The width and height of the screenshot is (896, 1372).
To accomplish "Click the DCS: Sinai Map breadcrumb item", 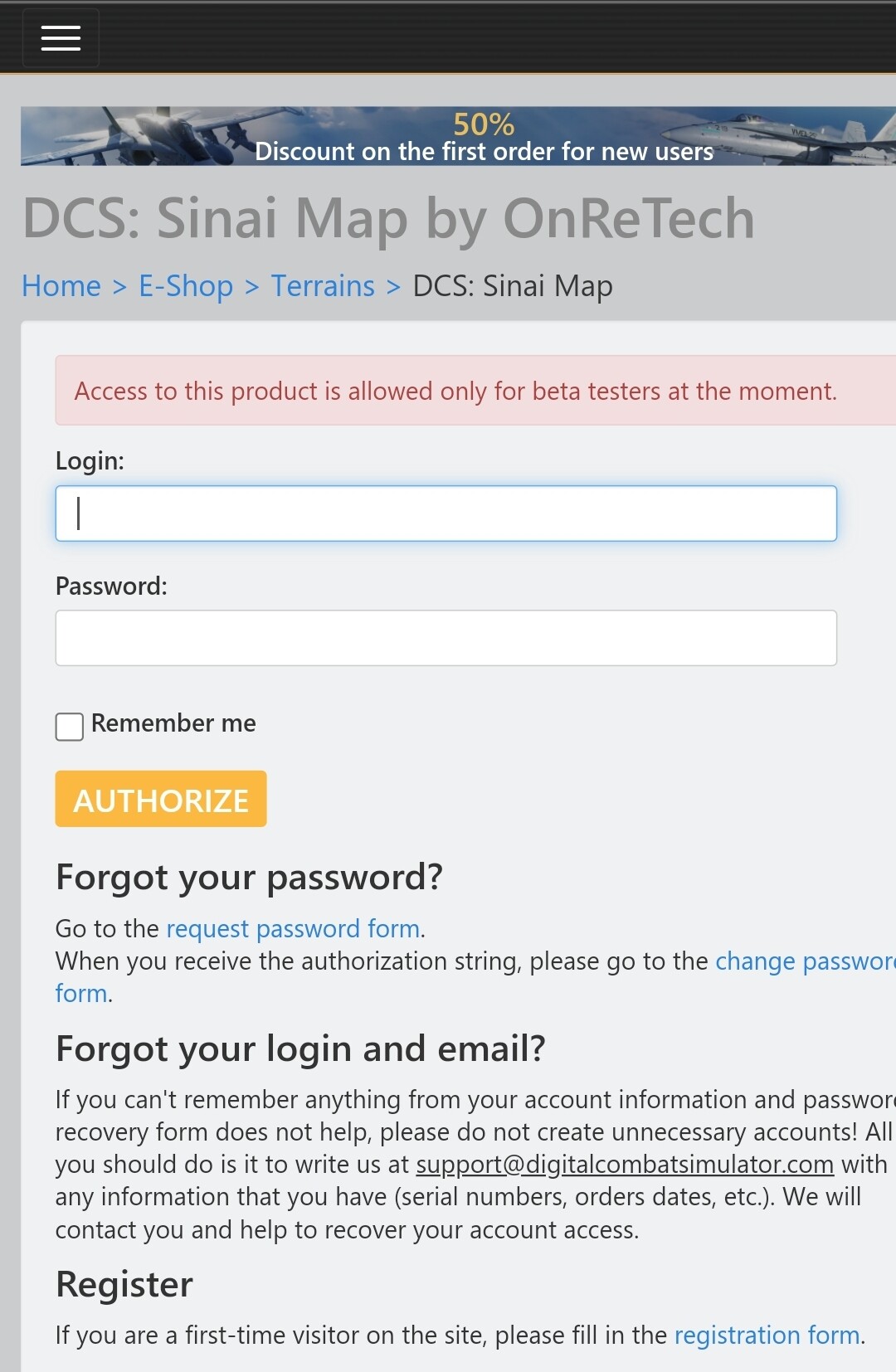I will click(513, 286).
